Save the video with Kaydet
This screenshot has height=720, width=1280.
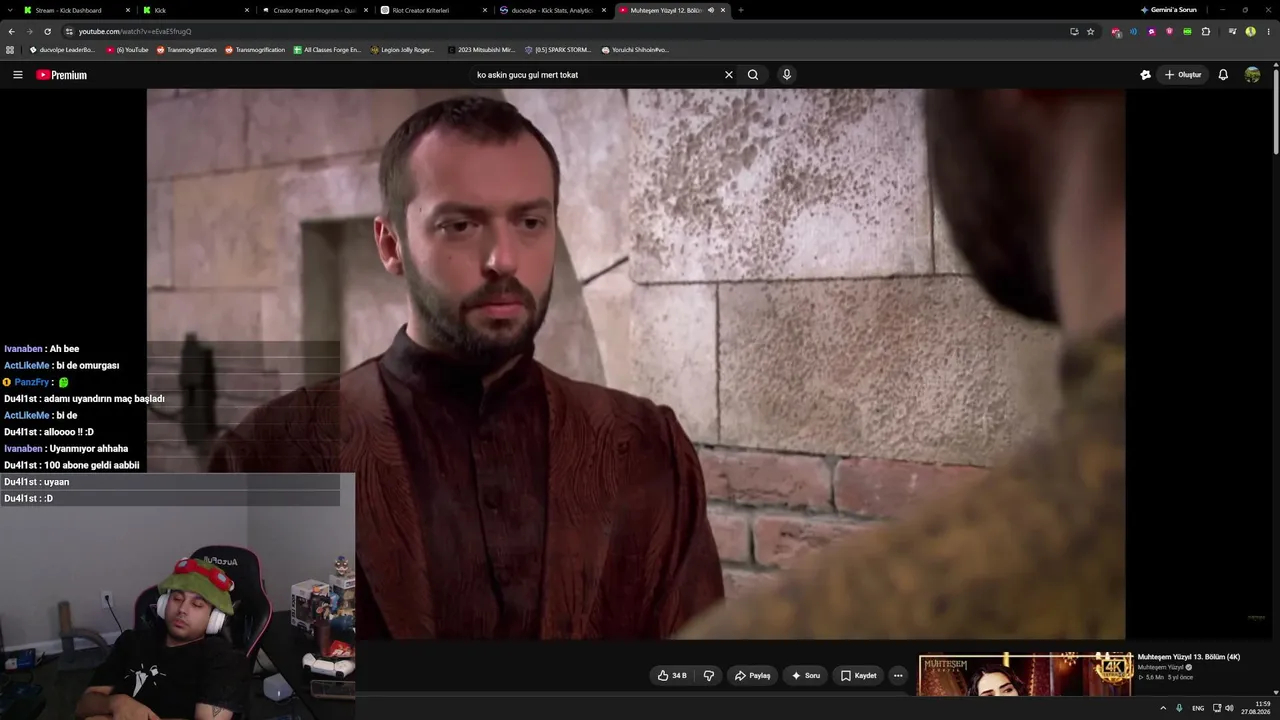(858, 676)
